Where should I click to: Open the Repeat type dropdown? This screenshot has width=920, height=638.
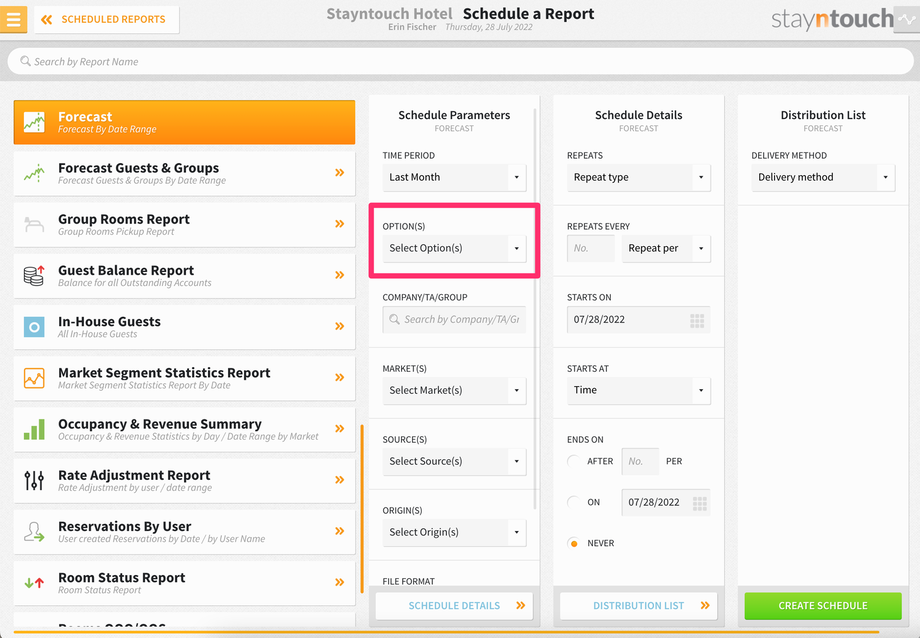coord(638,177)
